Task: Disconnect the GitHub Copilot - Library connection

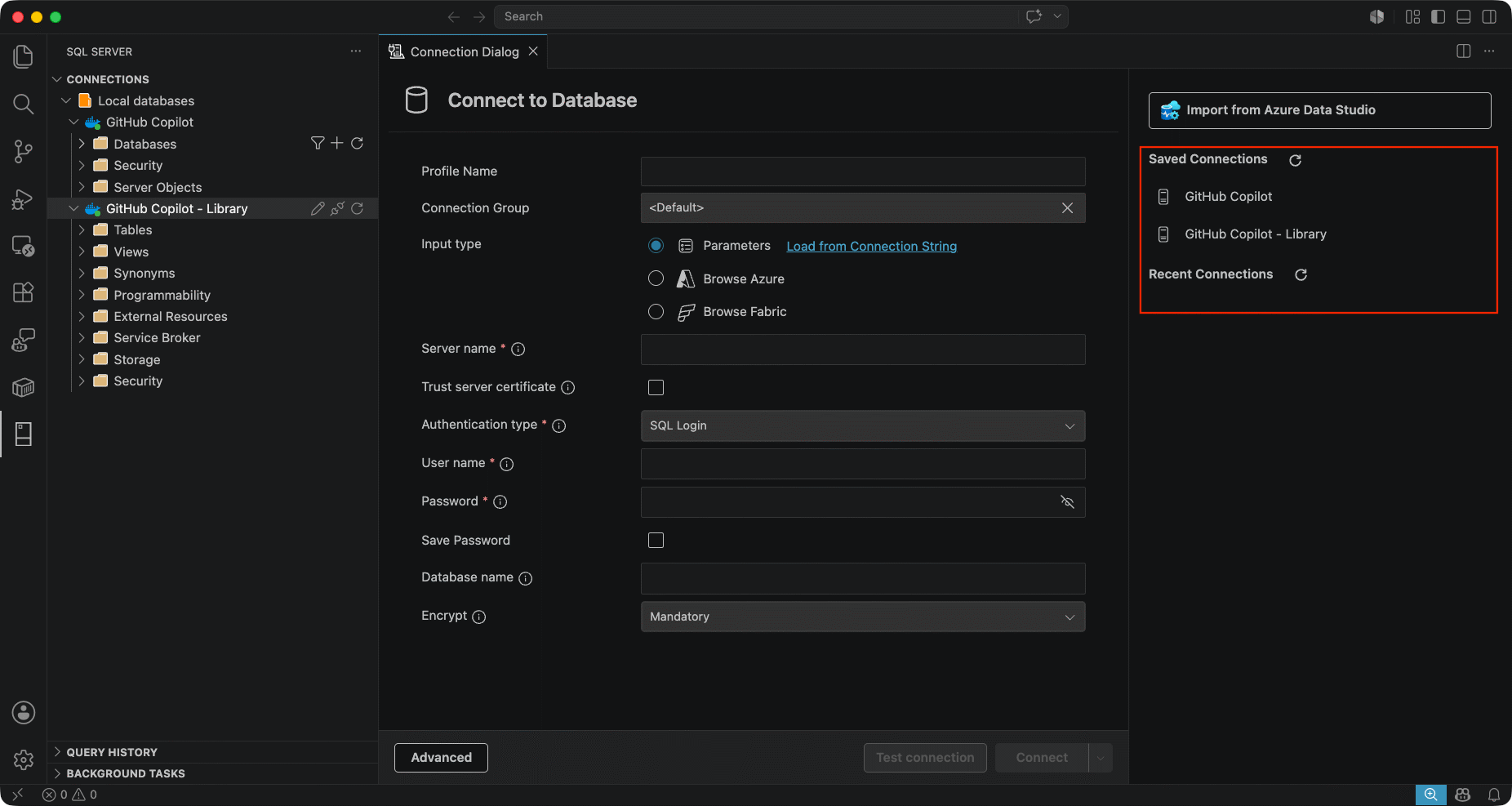Action: pyautogui.click(x=337, y=208)
